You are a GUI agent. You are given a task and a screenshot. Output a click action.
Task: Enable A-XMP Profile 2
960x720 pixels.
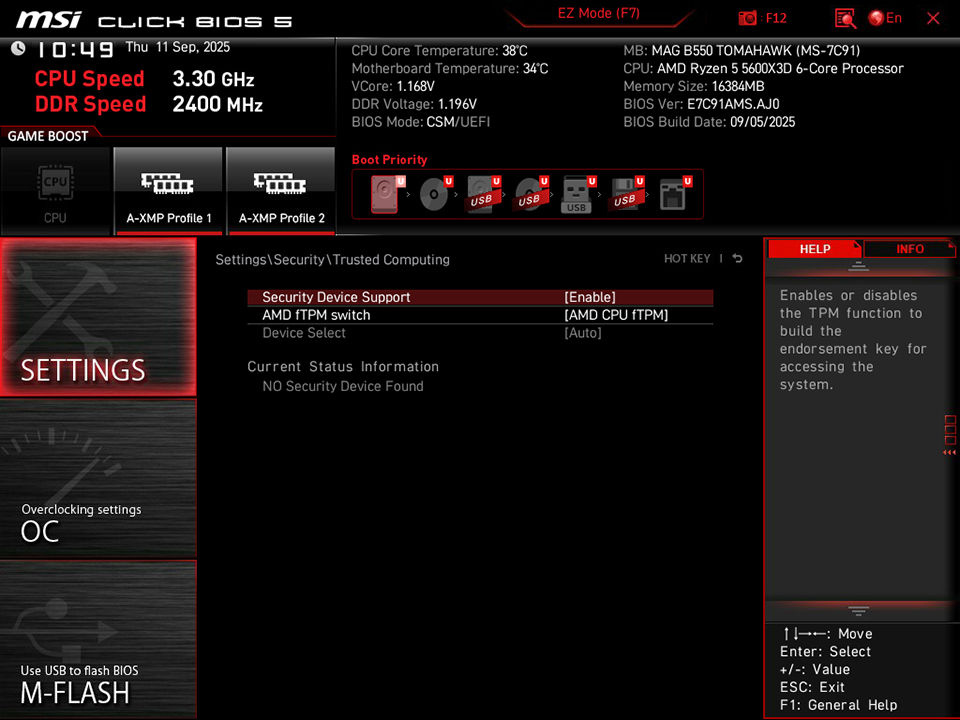(x=281, y=190)
